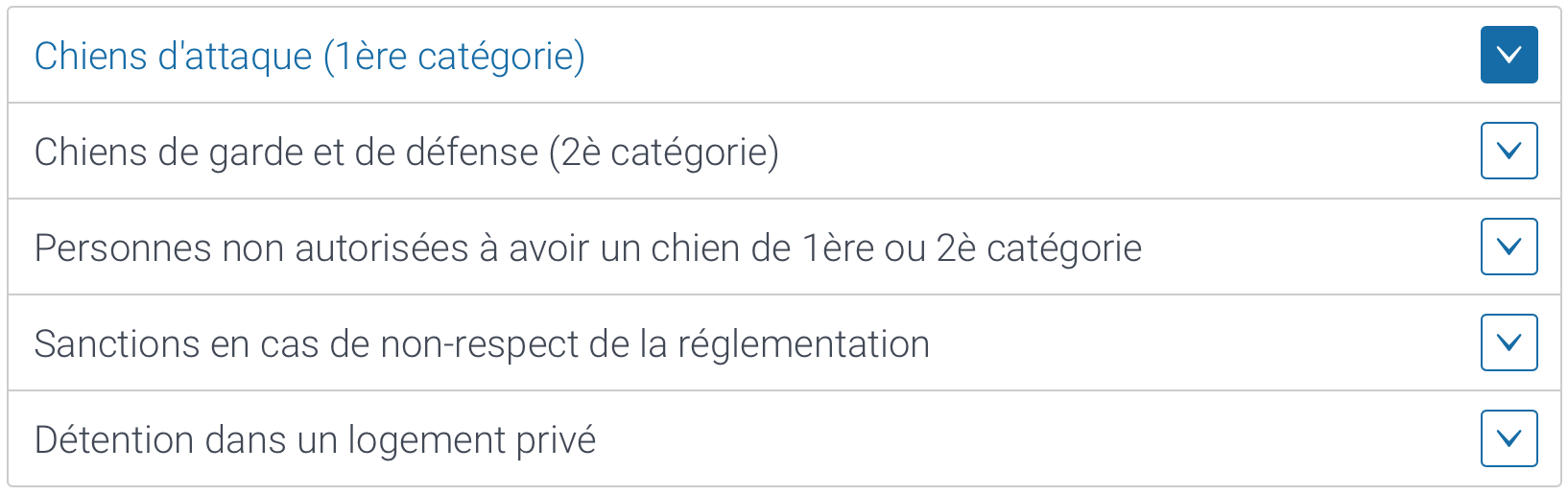Viewport: 1568px width, 495px height.
Task: Expand the logement privé accordion section
Action: pos(784,438)
